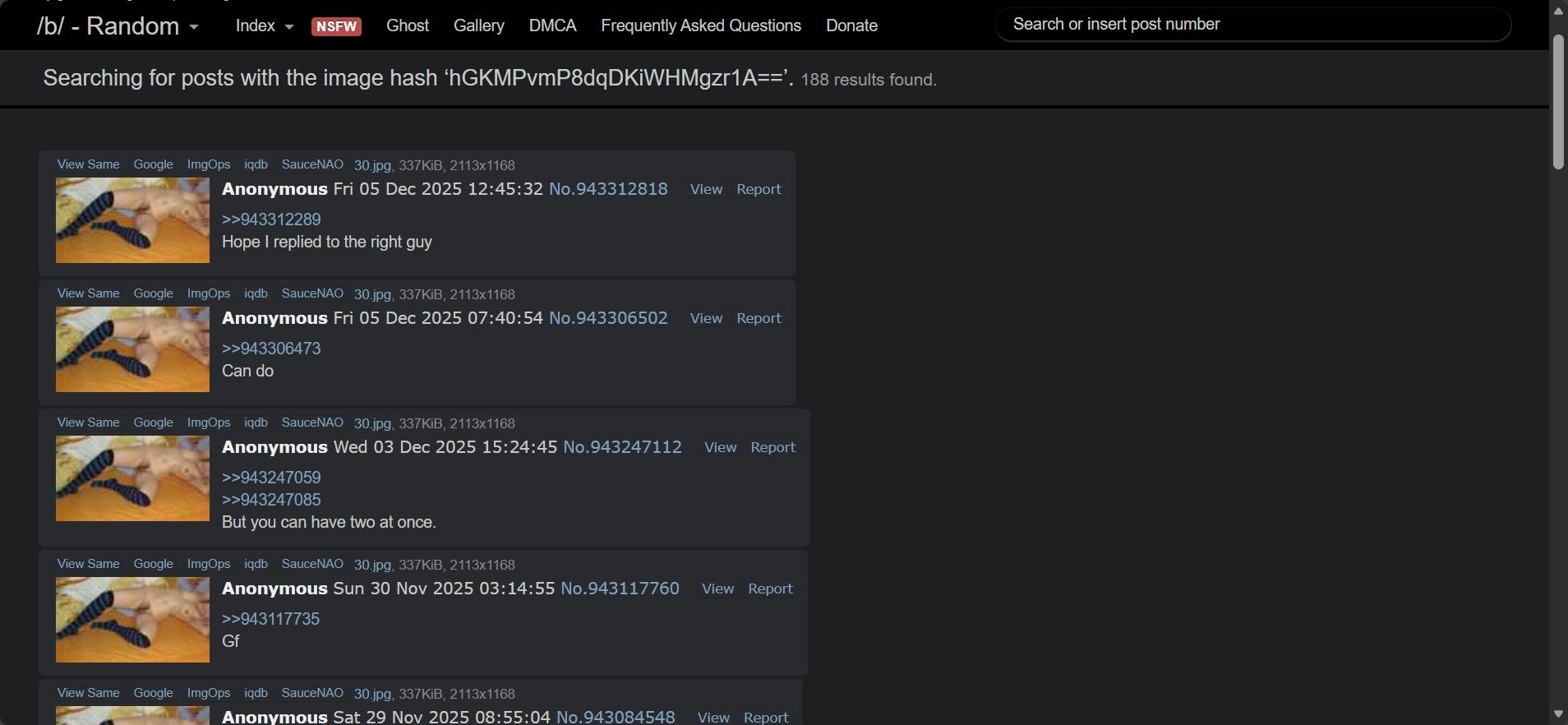Report post No.943247112

772,447
